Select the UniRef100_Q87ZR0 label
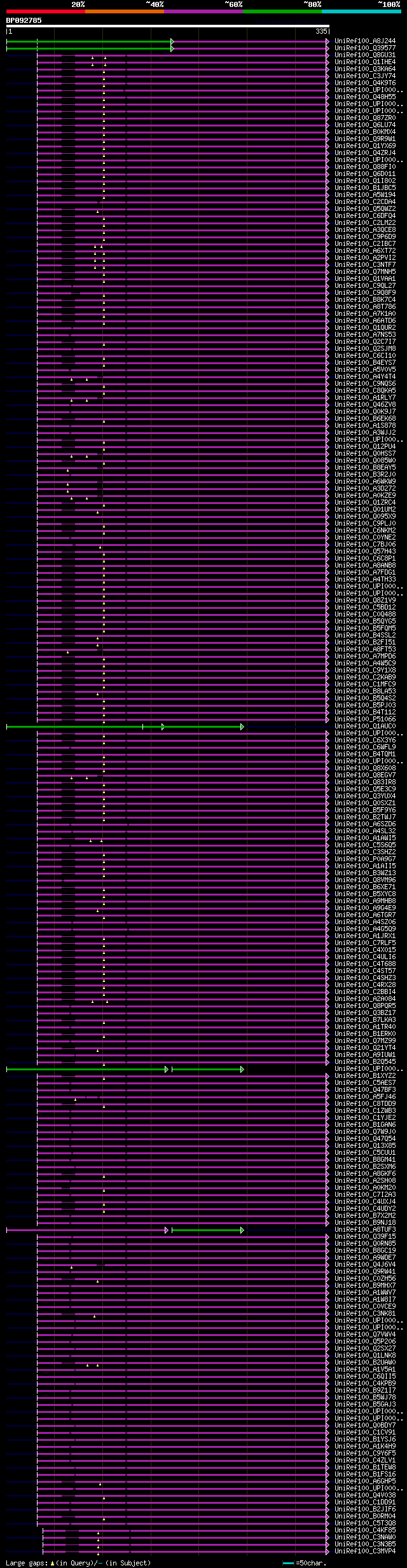The image size is (407, 1568). [x=365, y=118]
